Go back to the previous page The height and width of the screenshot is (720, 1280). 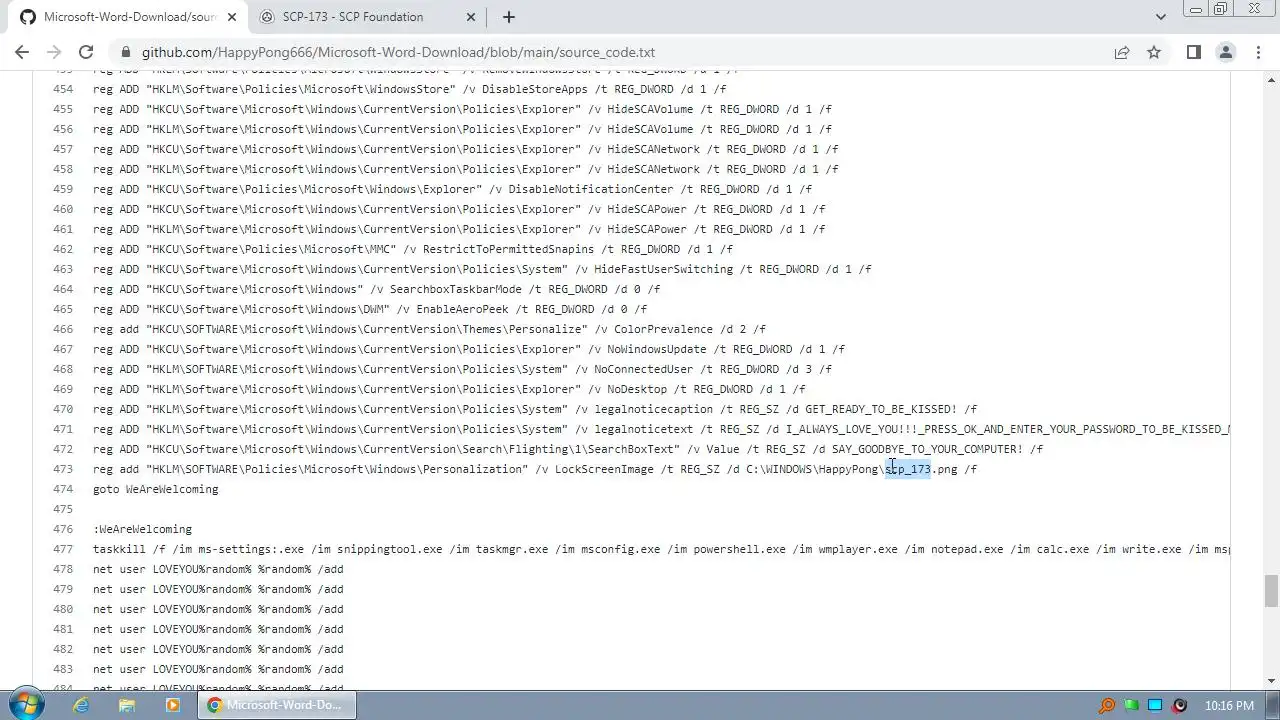click(22, 52)
